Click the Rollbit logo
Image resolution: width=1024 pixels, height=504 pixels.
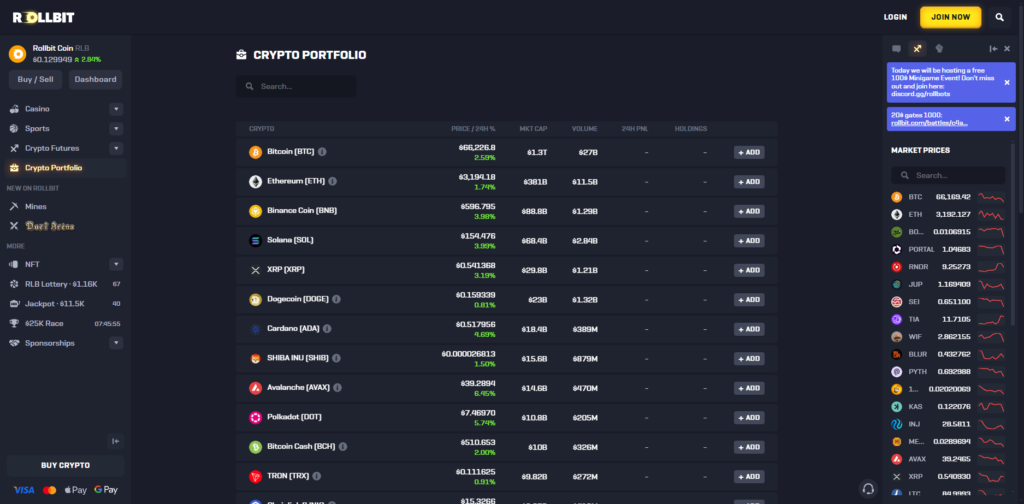coord(43,18)
